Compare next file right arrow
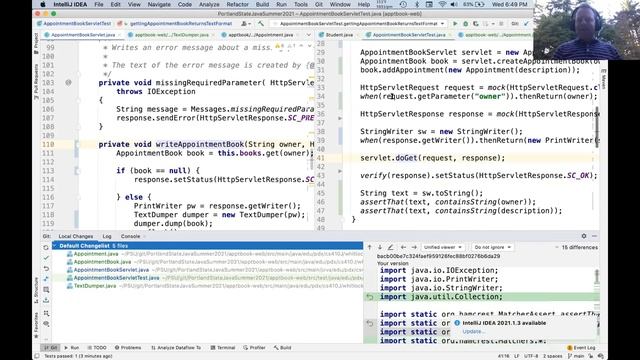Viewport: 640px width, 360px height. (x=414, y=247)
